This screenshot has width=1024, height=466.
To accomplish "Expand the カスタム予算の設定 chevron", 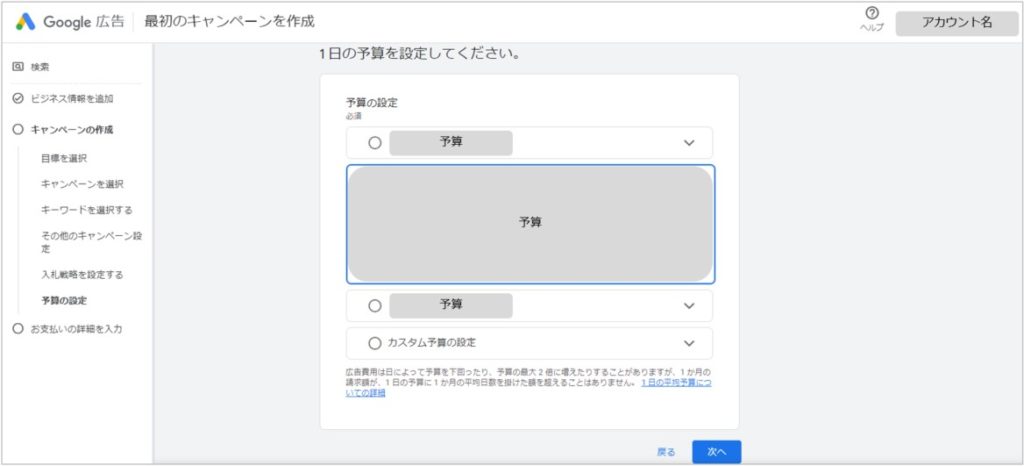I will (x=689, y=343).
